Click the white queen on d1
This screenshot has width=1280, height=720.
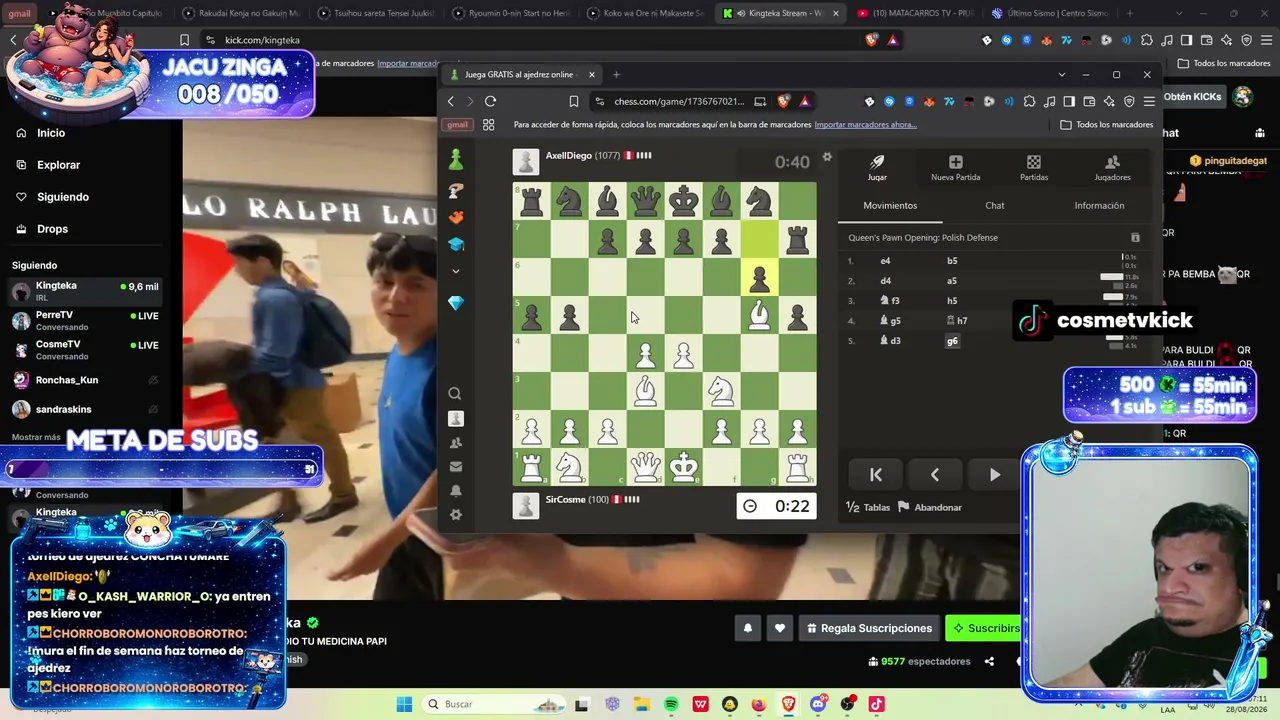[645, 467]
